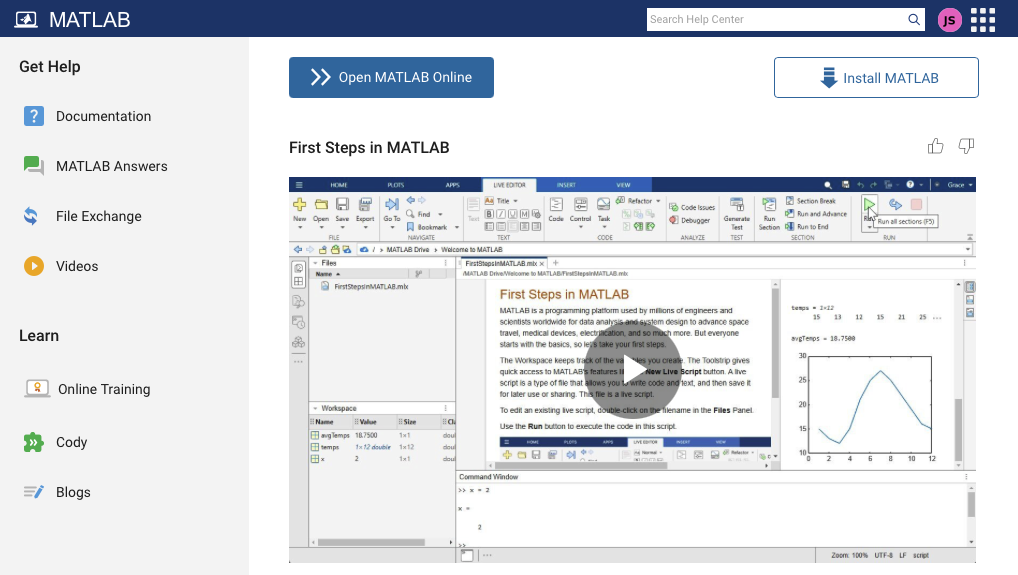
Task: Click the Documentation question mark icon
Action: pos(34,116)
